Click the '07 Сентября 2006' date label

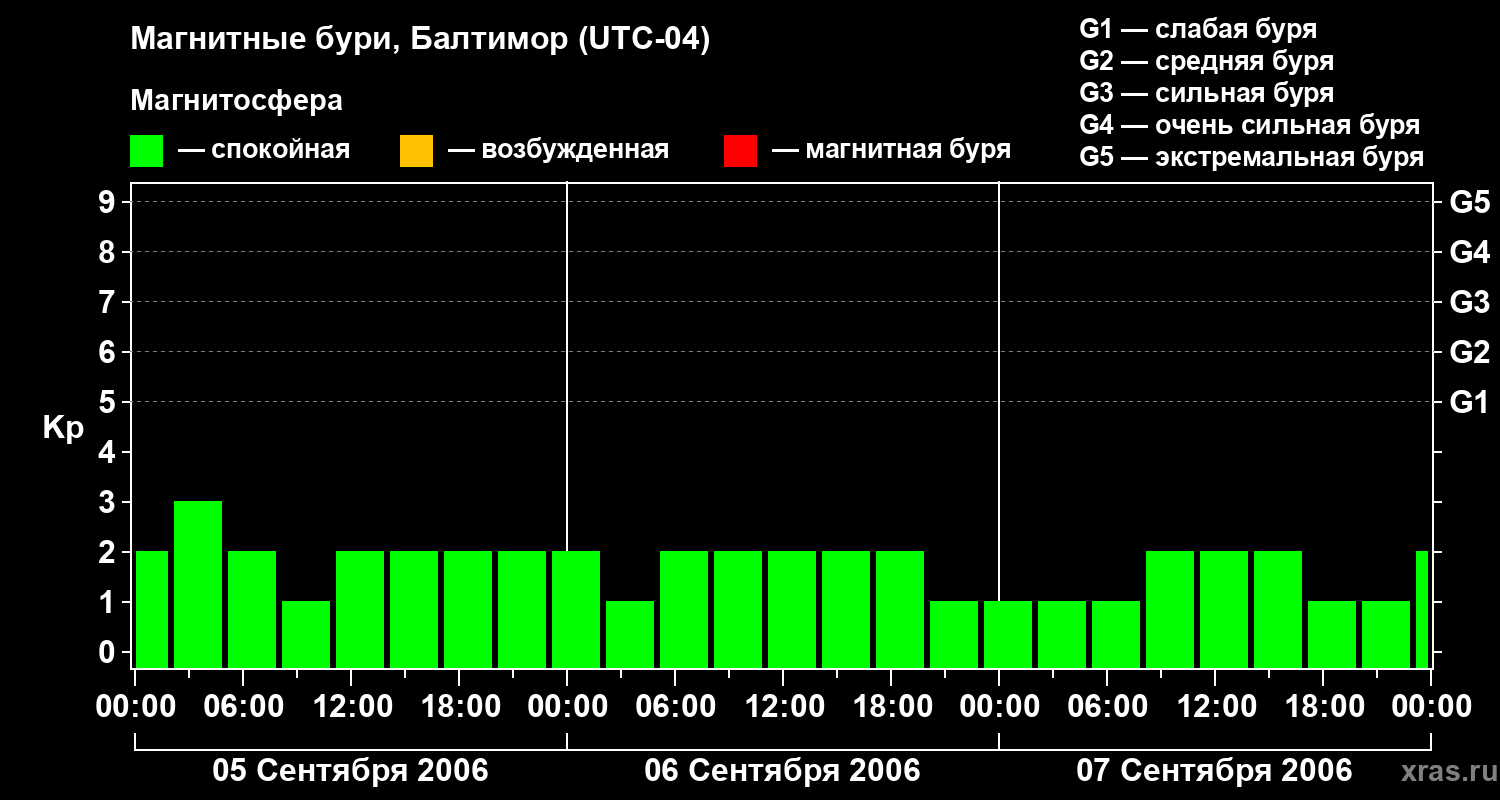1214,771
